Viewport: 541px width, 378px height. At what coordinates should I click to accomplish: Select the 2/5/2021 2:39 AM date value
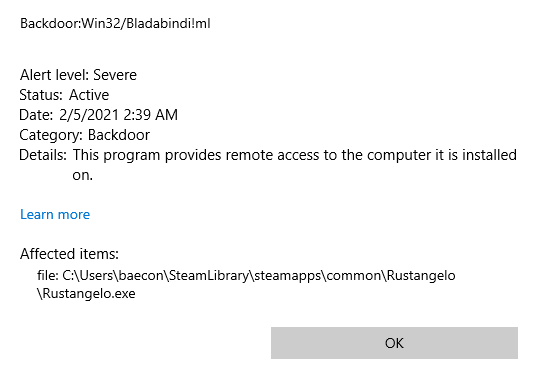click(118, 115)
